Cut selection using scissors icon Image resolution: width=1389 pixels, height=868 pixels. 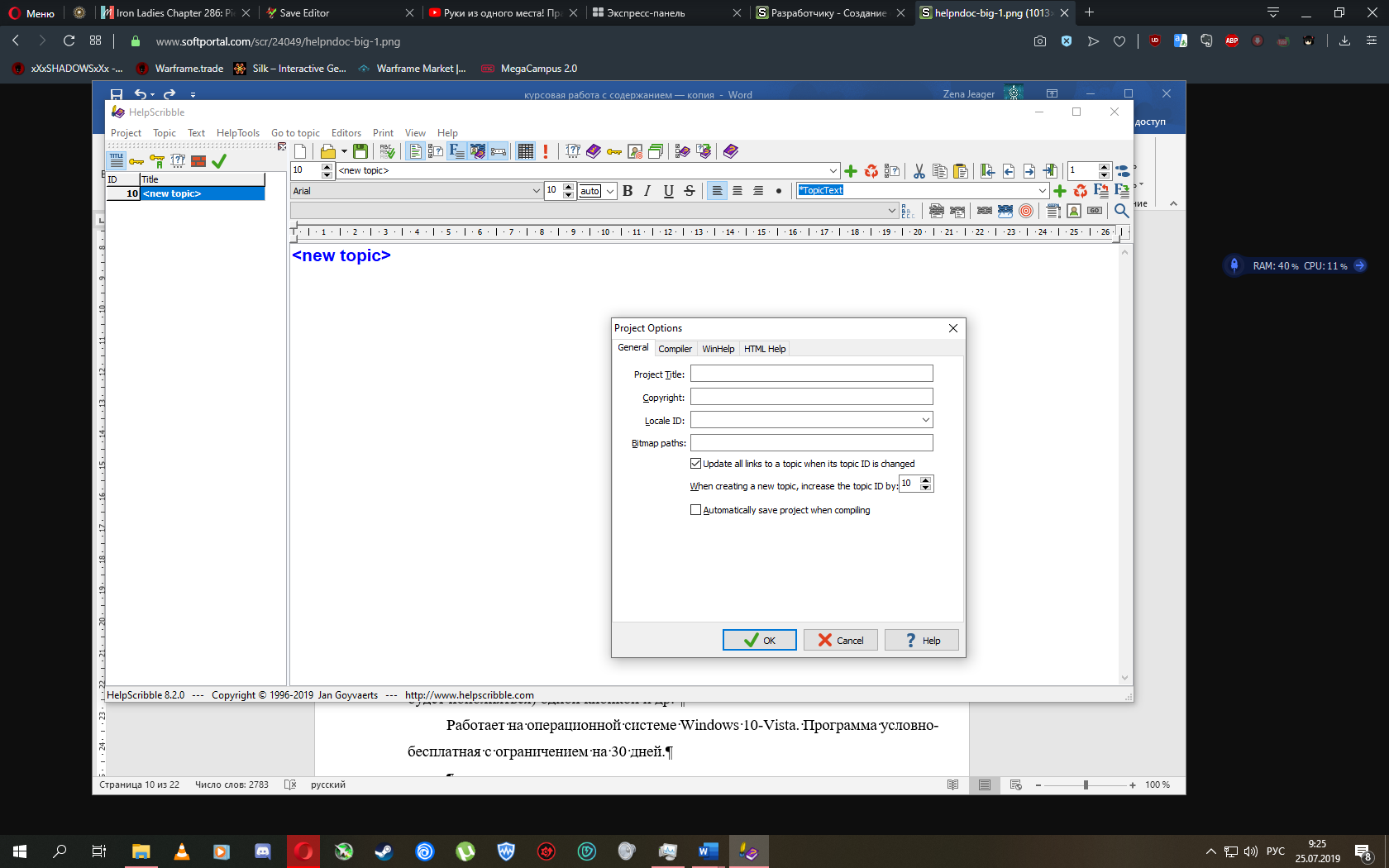click(x=919, y=171)
